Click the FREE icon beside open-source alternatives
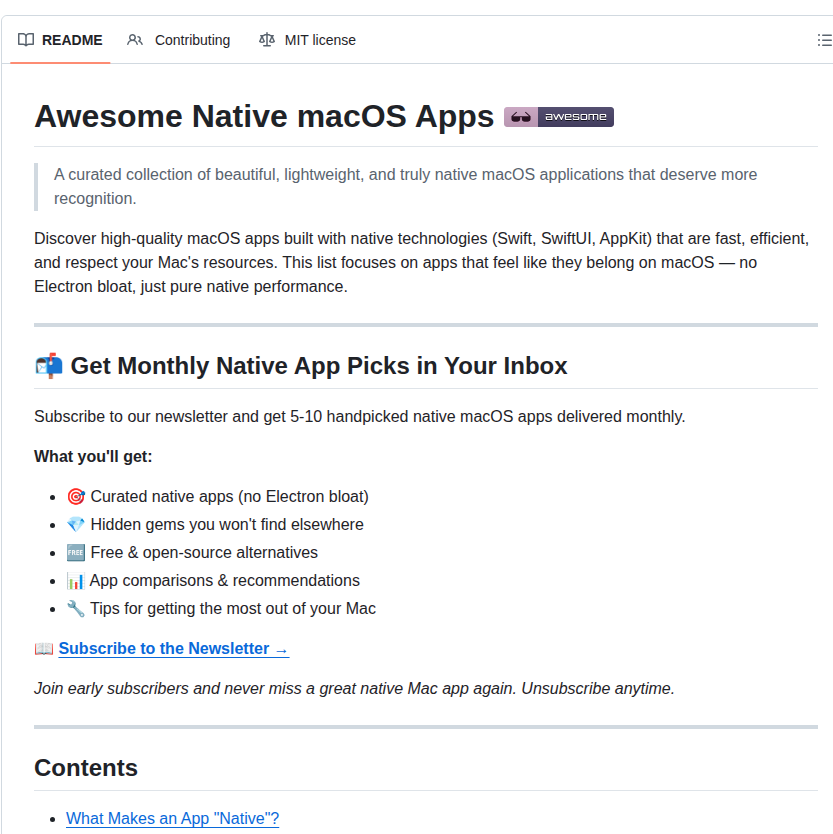This screenshot has height=834, width=833. coord(77,552)
